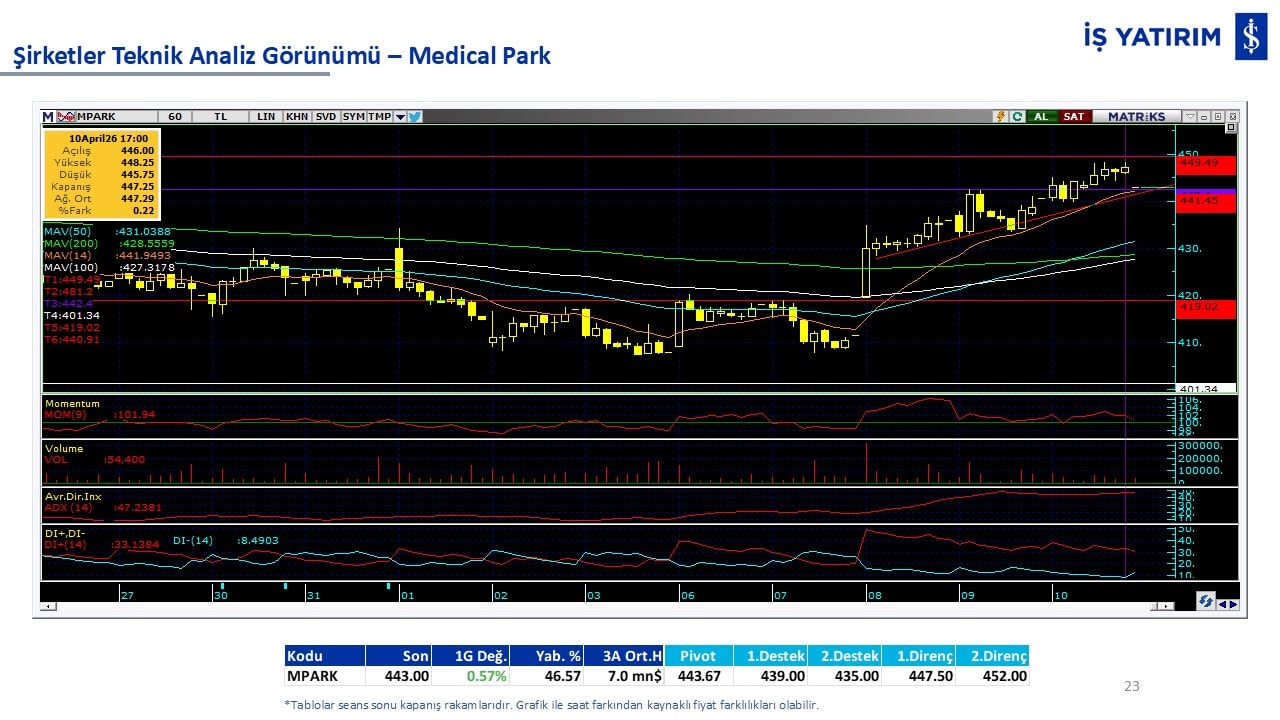Screen dimensions: 1280x720
Task: Click the blue sync arrows icon
Action: [1206, 602]
